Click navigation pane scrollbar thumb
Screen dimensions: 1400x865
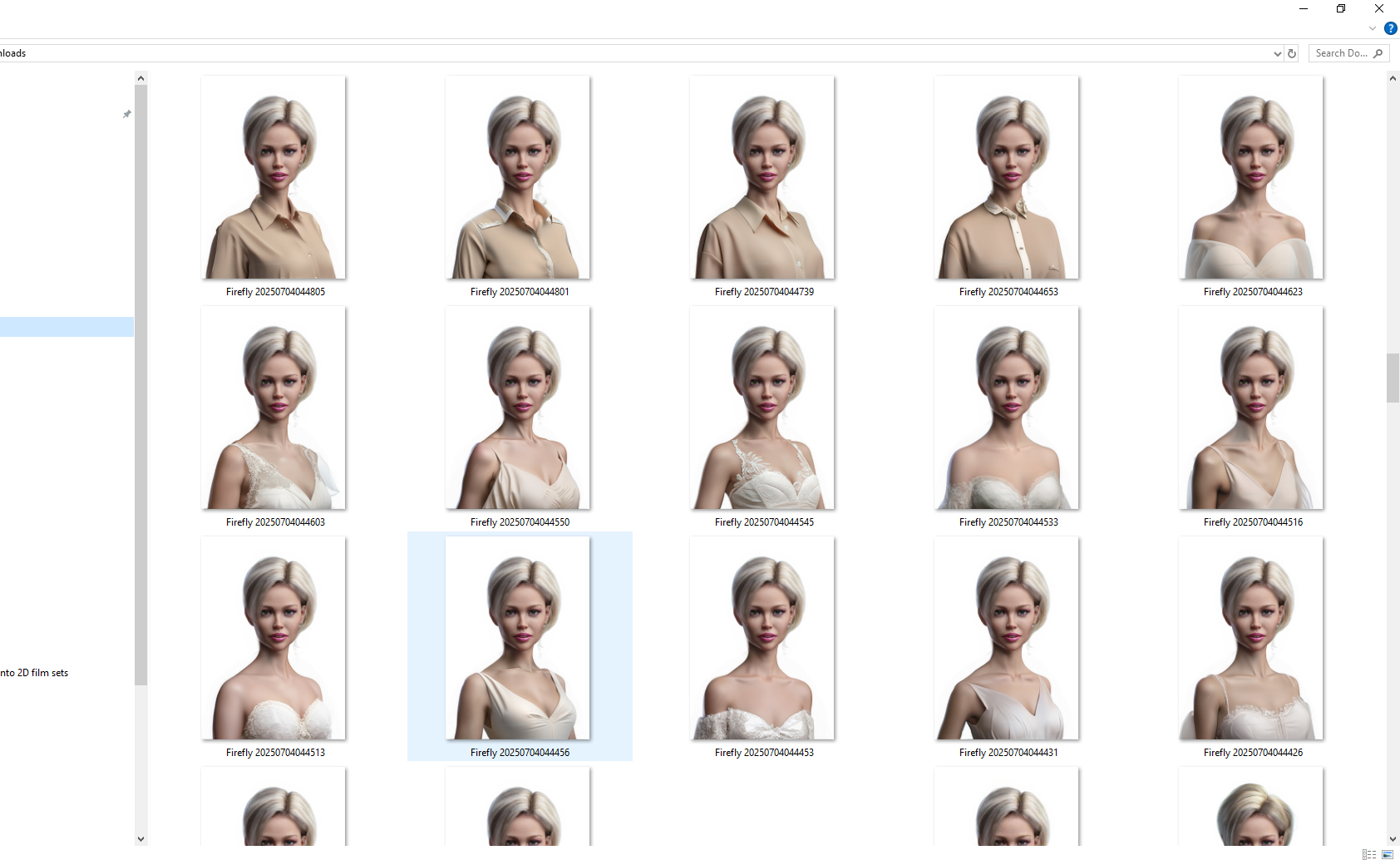[x=140, y=385]
